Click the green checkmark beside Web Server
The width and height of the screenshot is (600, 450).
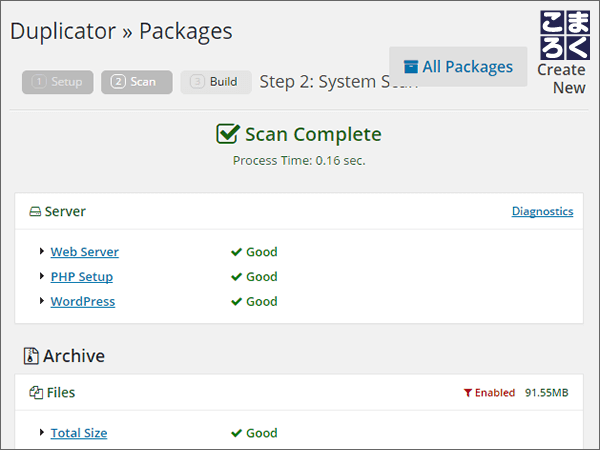(x=236, y=252)
